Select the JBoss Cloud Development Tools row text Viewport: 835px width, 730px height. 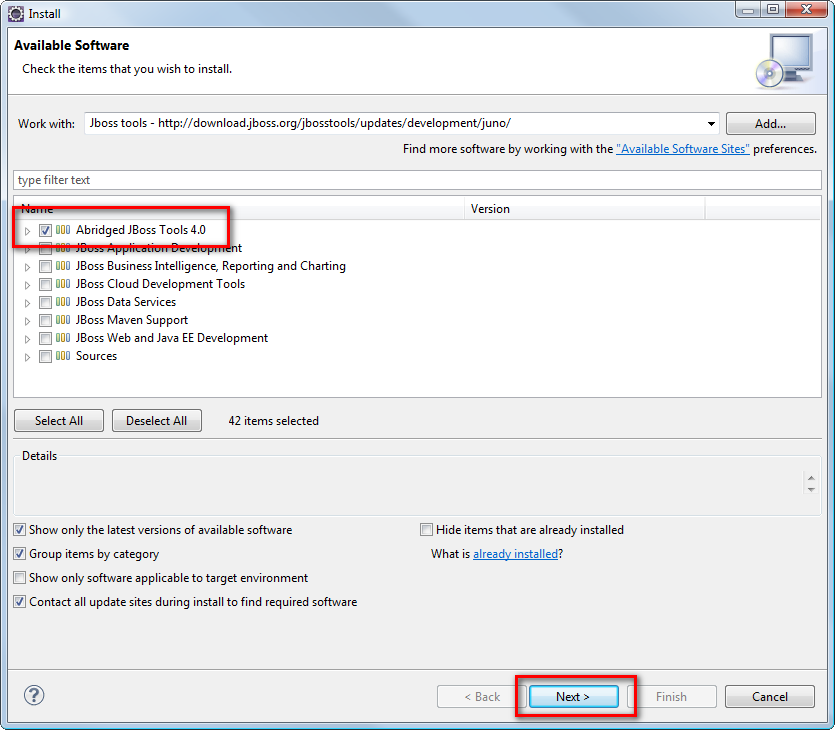click(160, 284)
